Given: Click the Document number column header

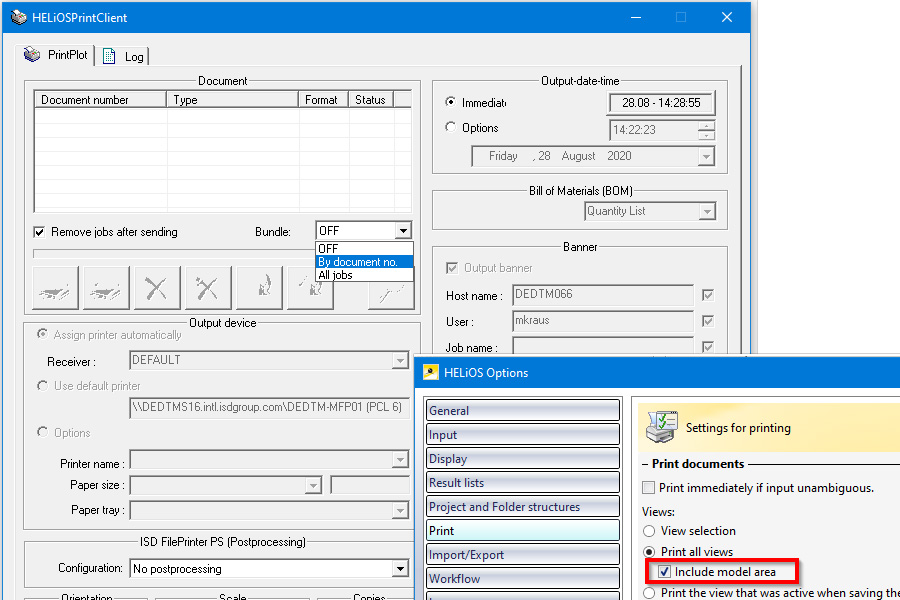Looking at the screenshot, I should 100,99.
